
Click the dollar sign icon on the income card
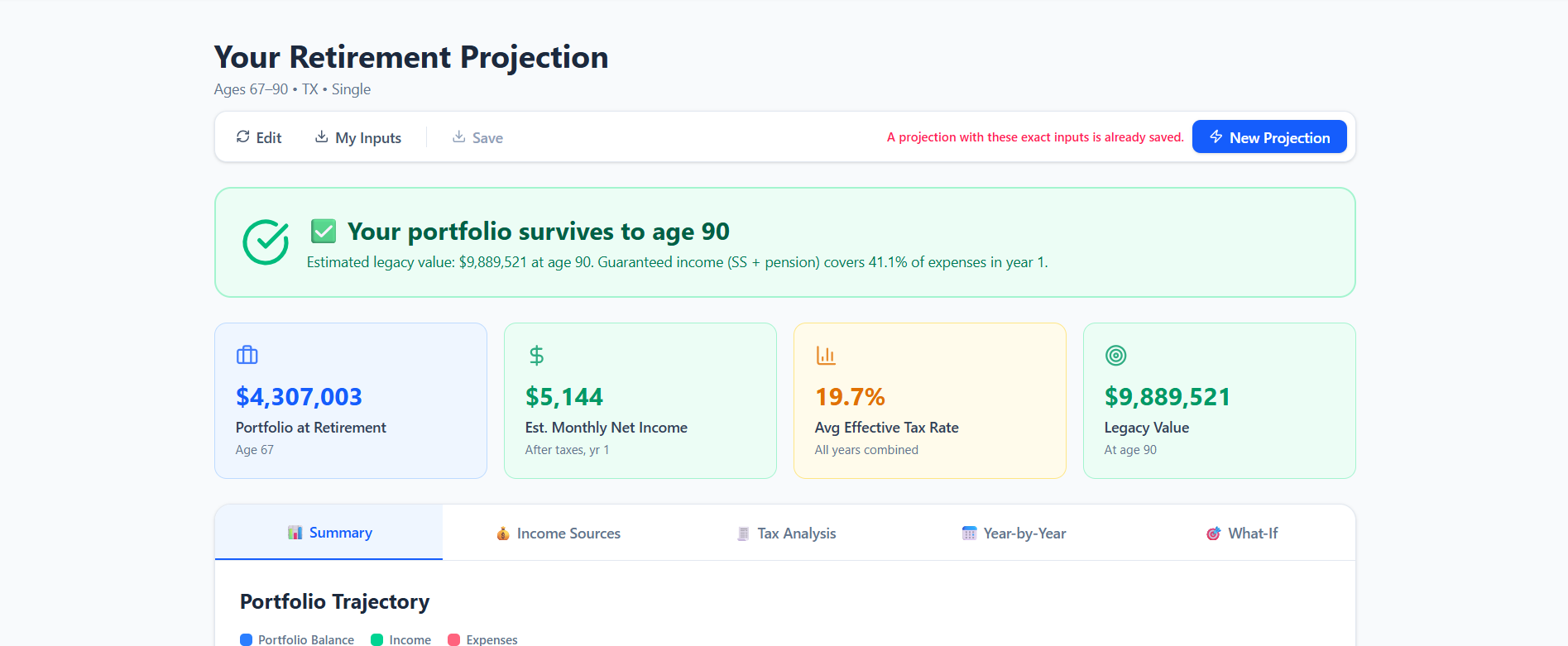[536, 356]
